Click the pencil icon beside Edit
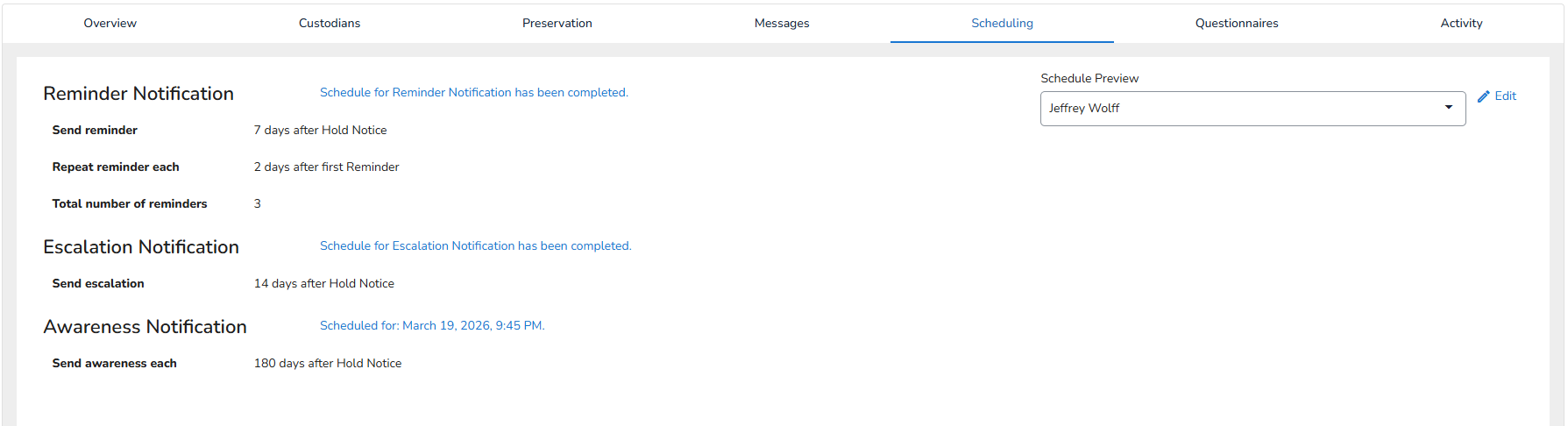This screenshot has width=1568, height=426. (x=1483, y=96)
